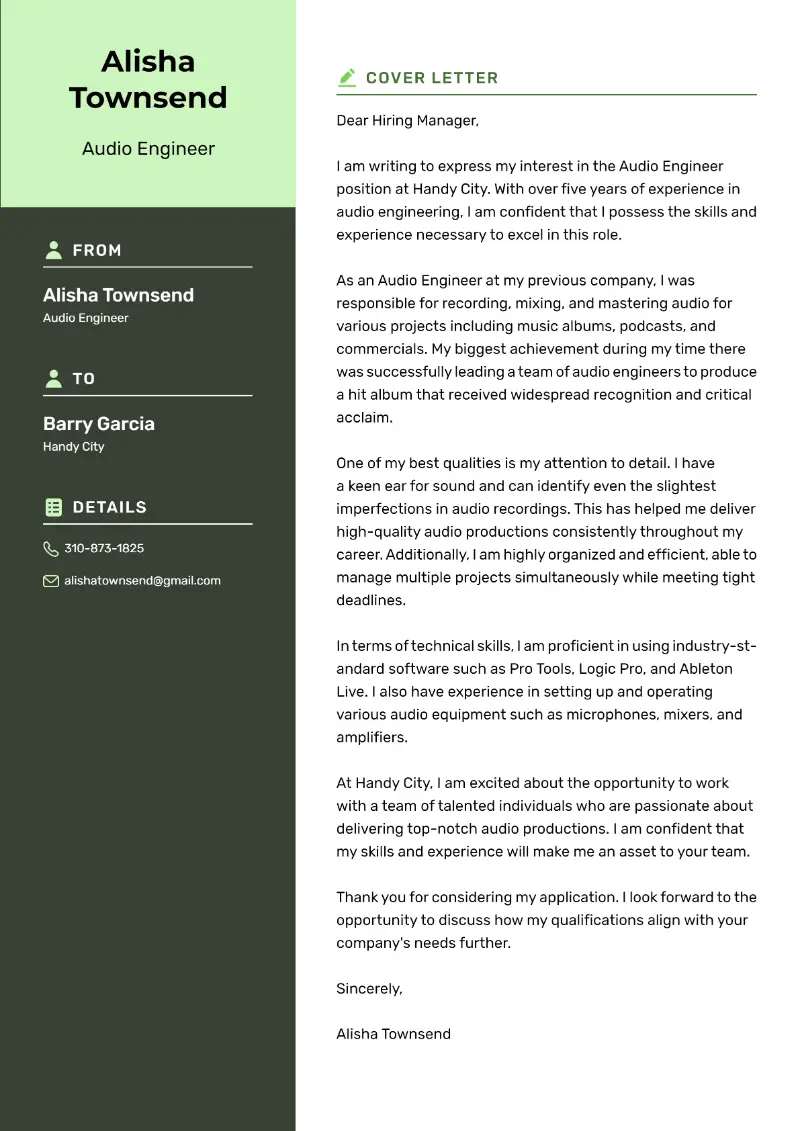Viewport: 800px width, 1131px height.
Task: Click the person icon next to FROM
Action: point(53,250)
